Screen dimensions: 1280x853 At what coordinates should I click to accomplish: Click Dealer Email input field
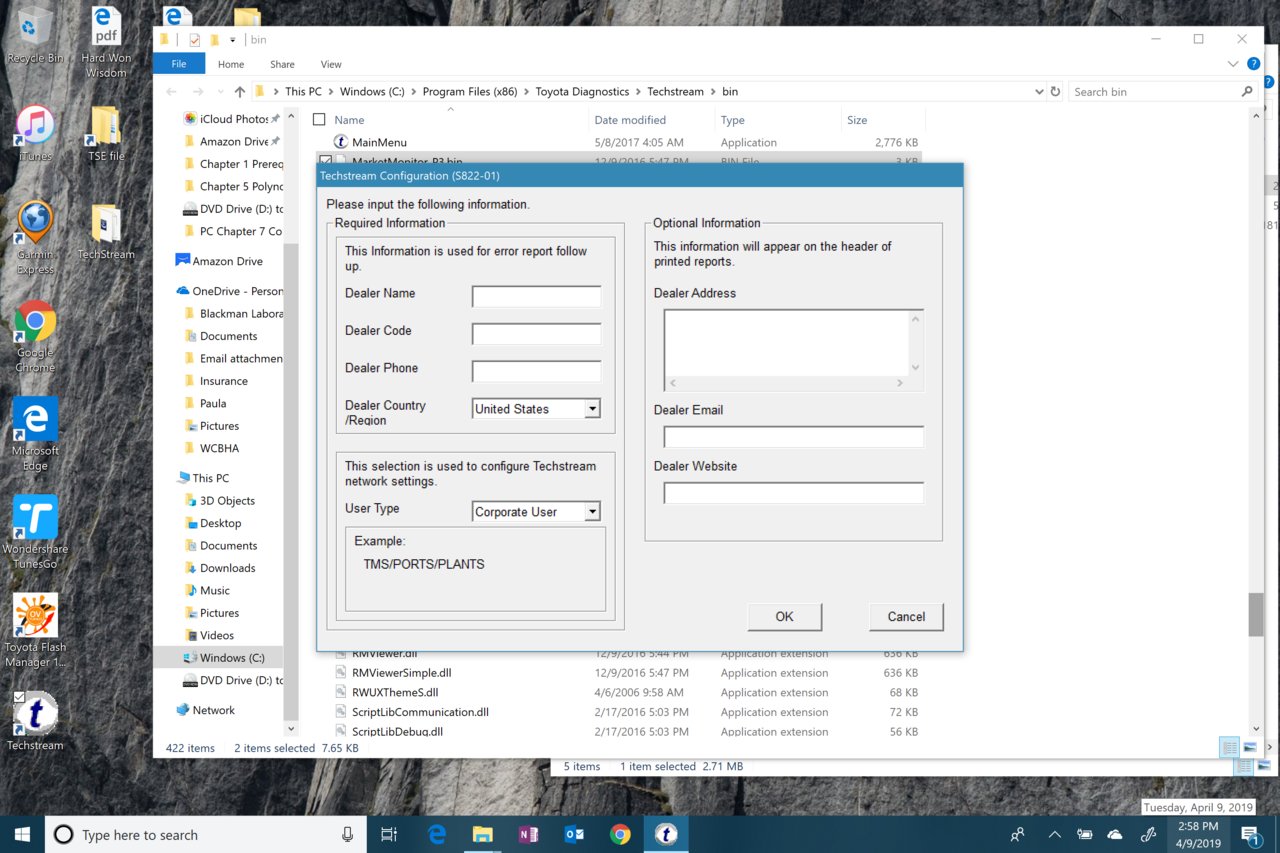793,437
